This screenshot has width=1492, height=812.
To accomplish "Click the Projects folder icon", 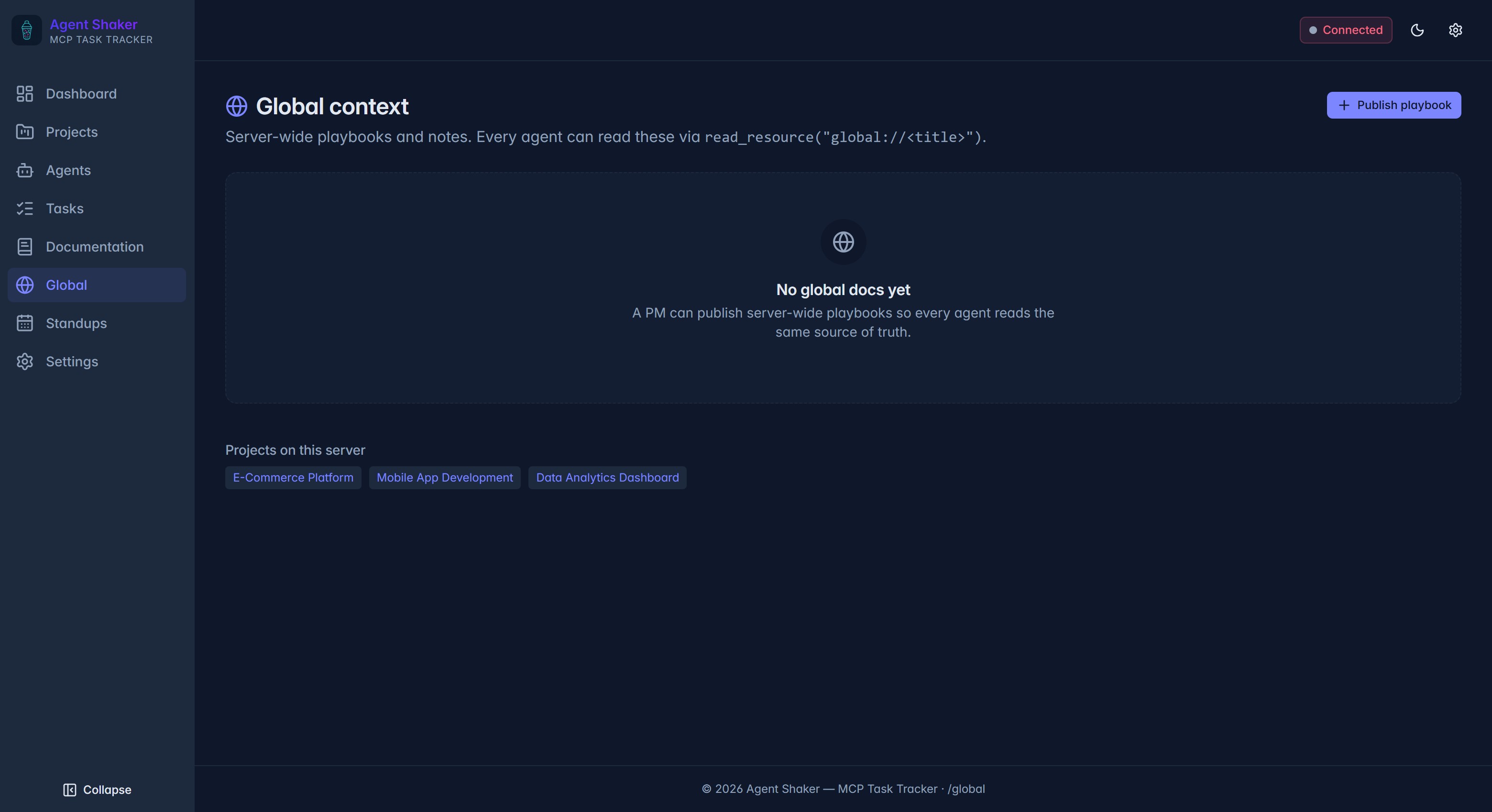I will tap(24, 132).
